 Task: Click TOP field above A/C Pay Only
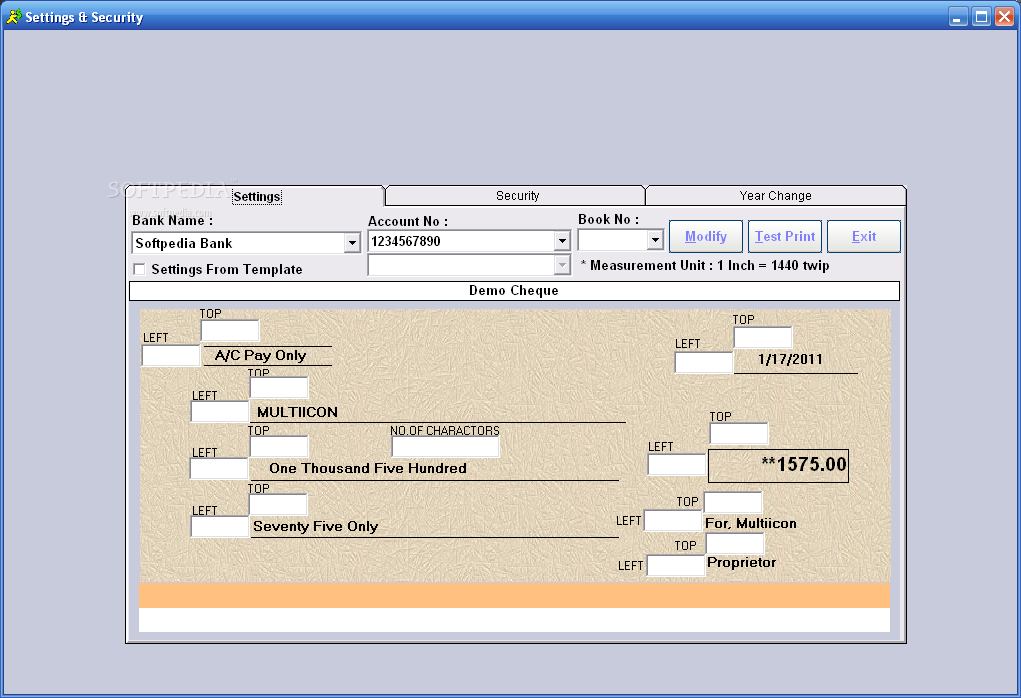tap(230, 331)
